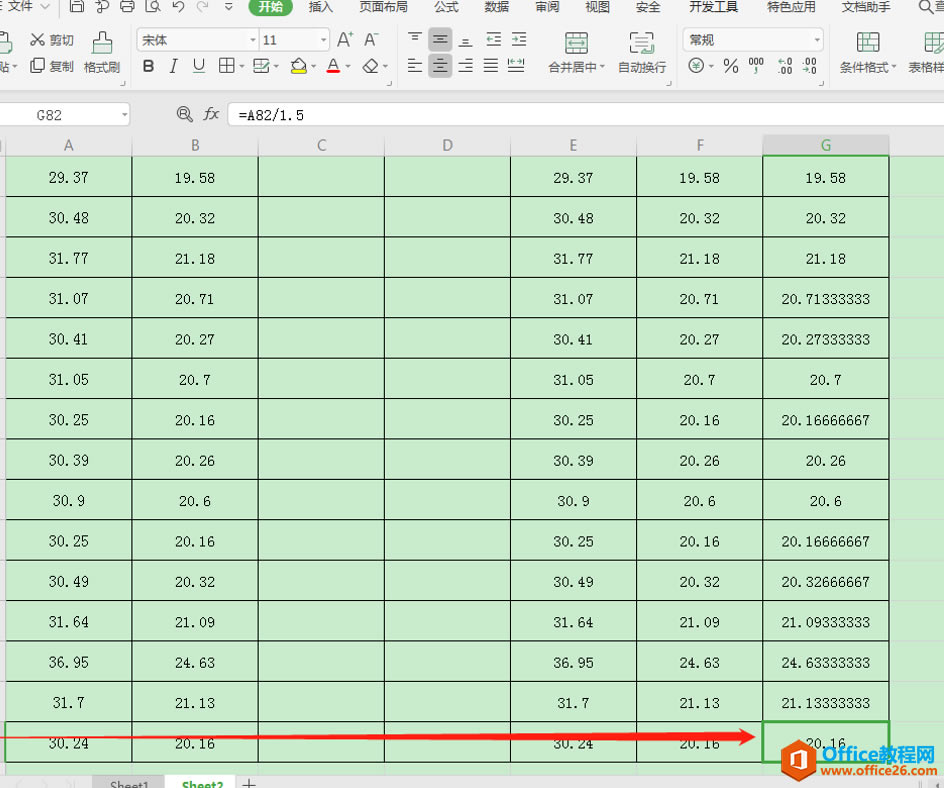Expand the borders dropdown arrow
Screen dimensions: 944x788
pos(241,66)
